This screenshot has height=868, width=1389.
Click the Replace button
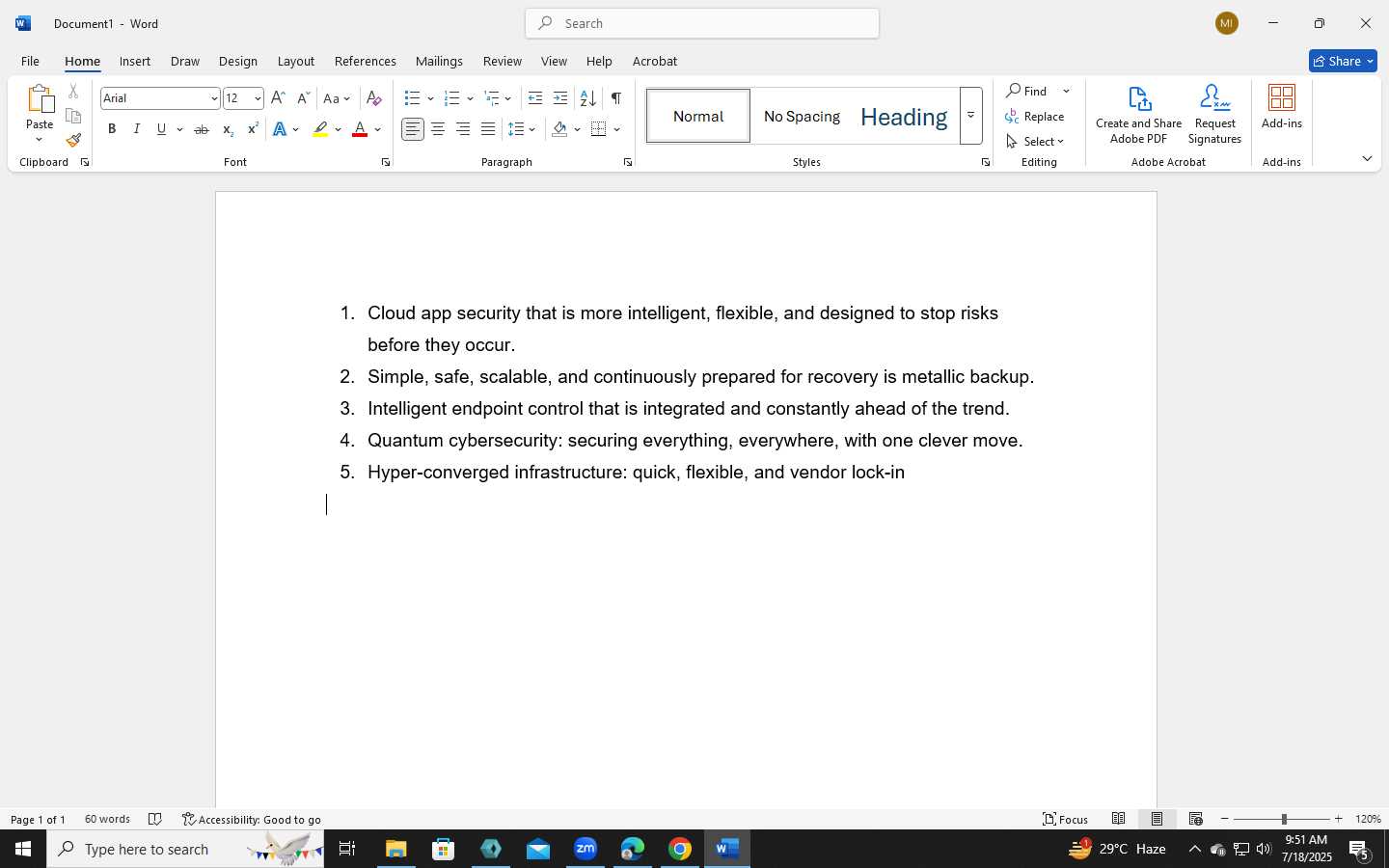(x=1036, y=117)
